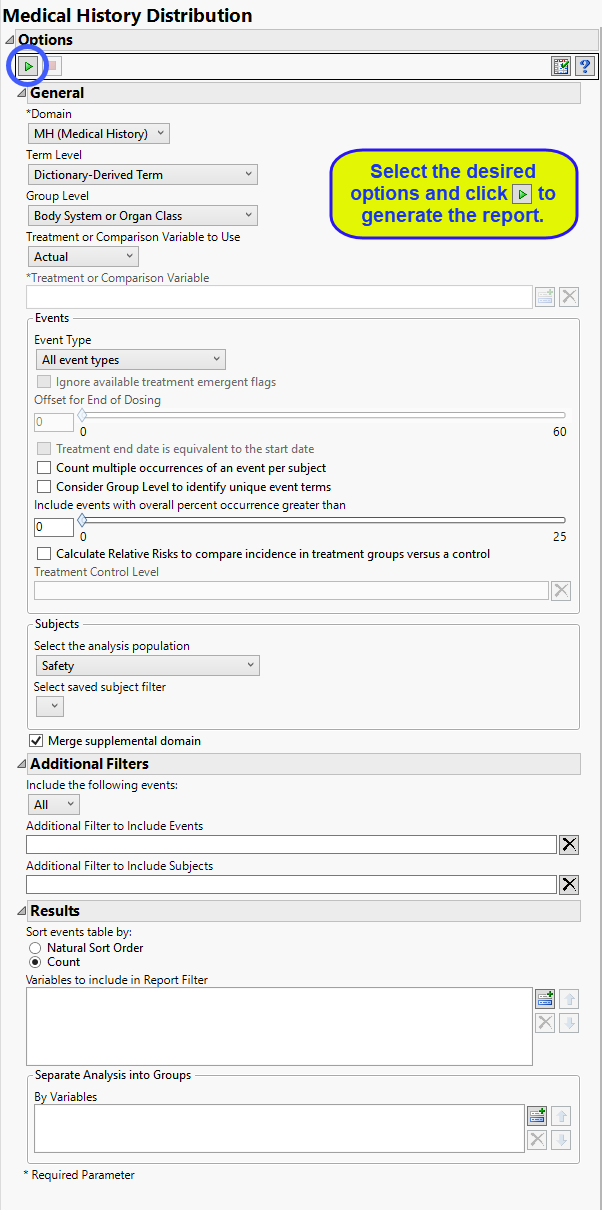Open the analysis population Safety dropdown
Screen dimensions: 602x1210
pyautogui.click(x=147, y=666)
